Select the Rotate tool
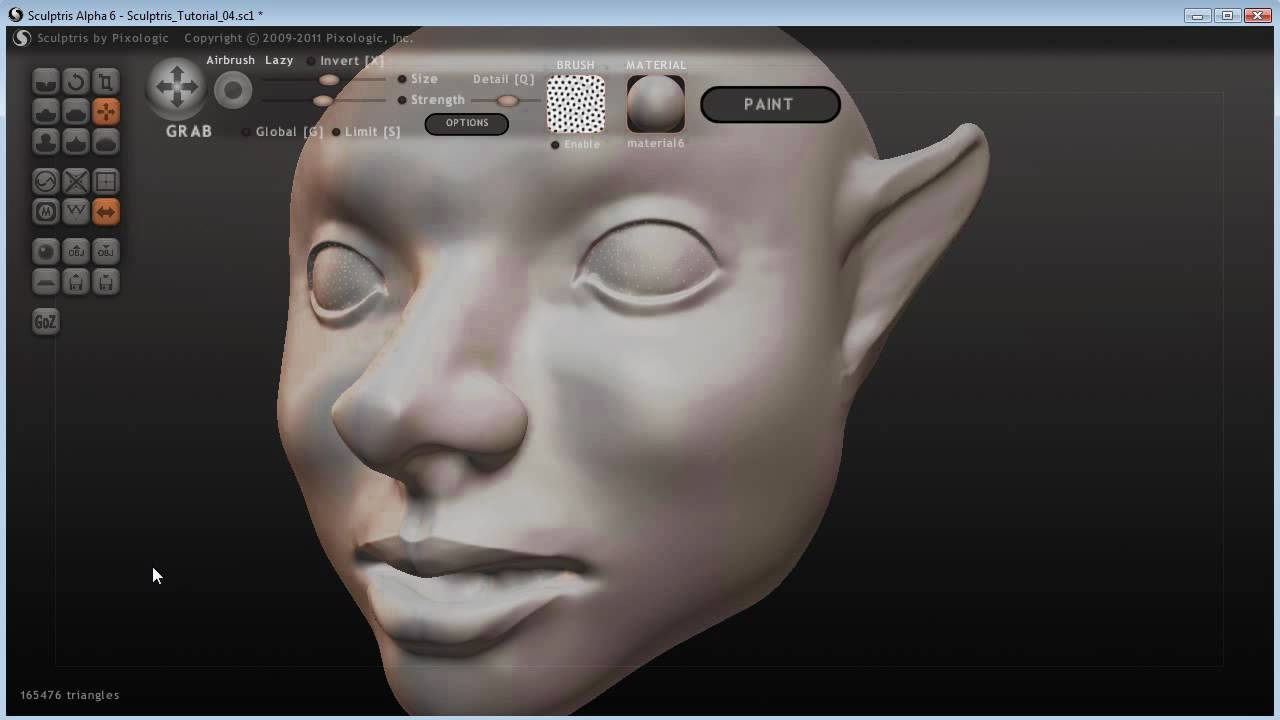Screen dimensions: 1280x720 coord(76,81)
